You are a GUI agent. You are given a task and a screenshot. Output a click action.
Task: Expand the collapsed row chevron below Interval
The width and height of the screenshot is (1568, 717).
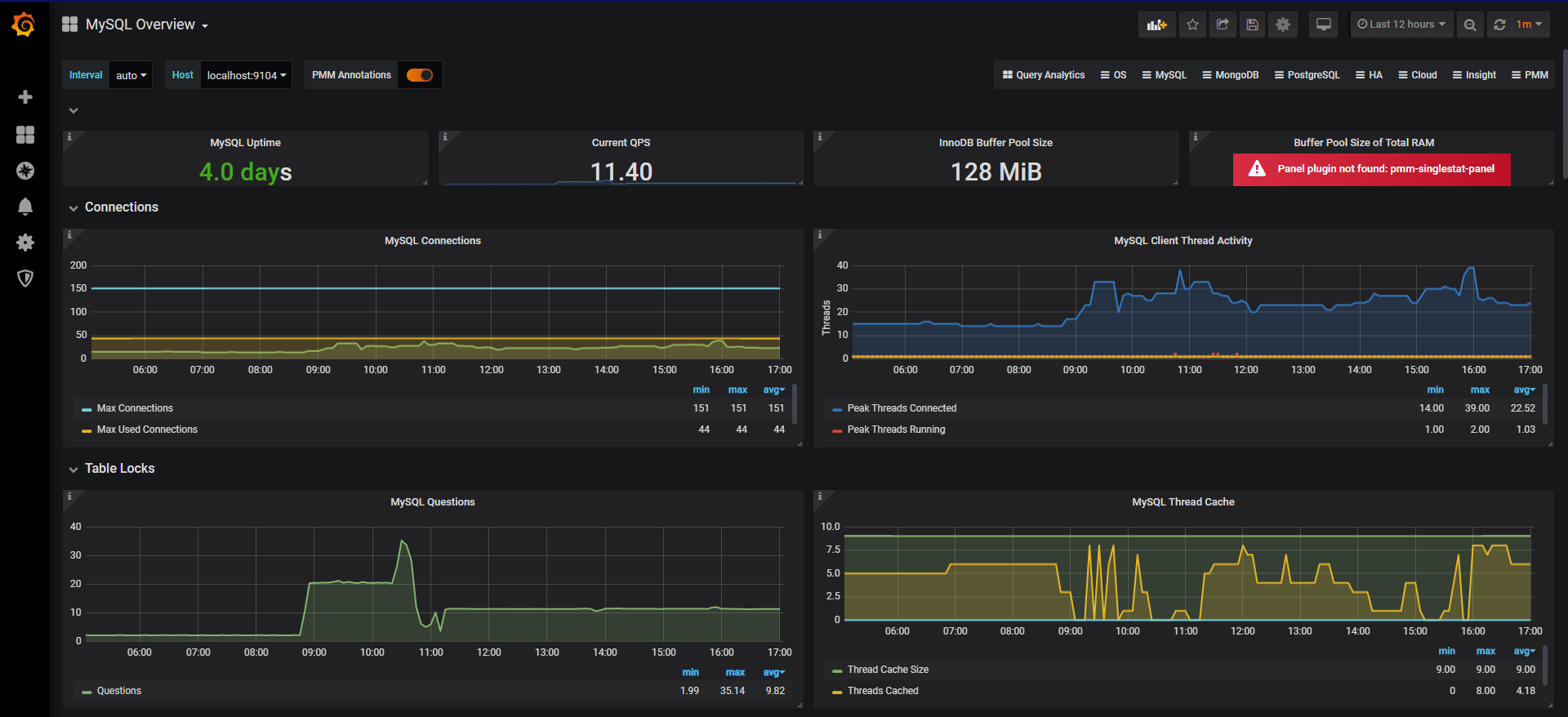73,110
